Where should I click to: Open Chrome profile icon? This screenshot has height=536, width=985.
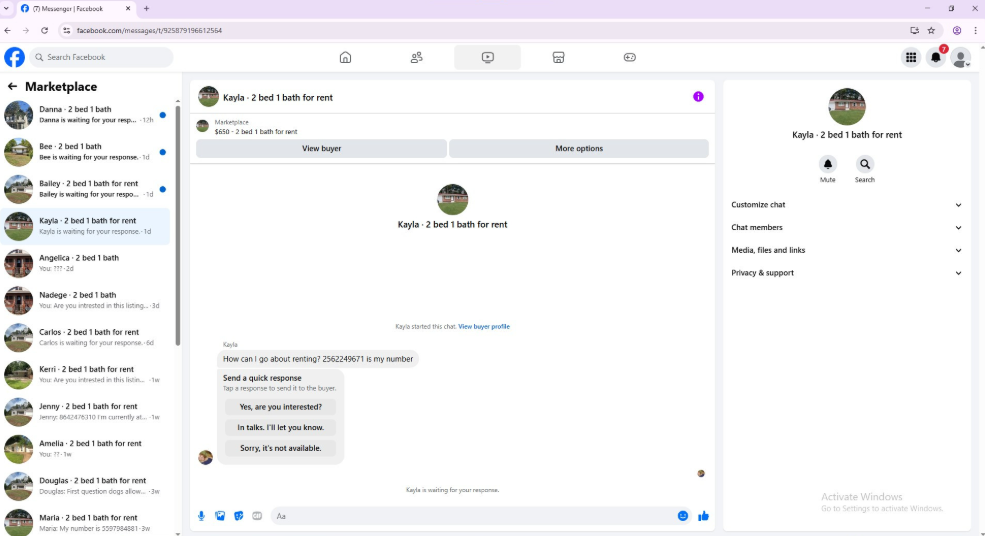[x=957, y=30]
